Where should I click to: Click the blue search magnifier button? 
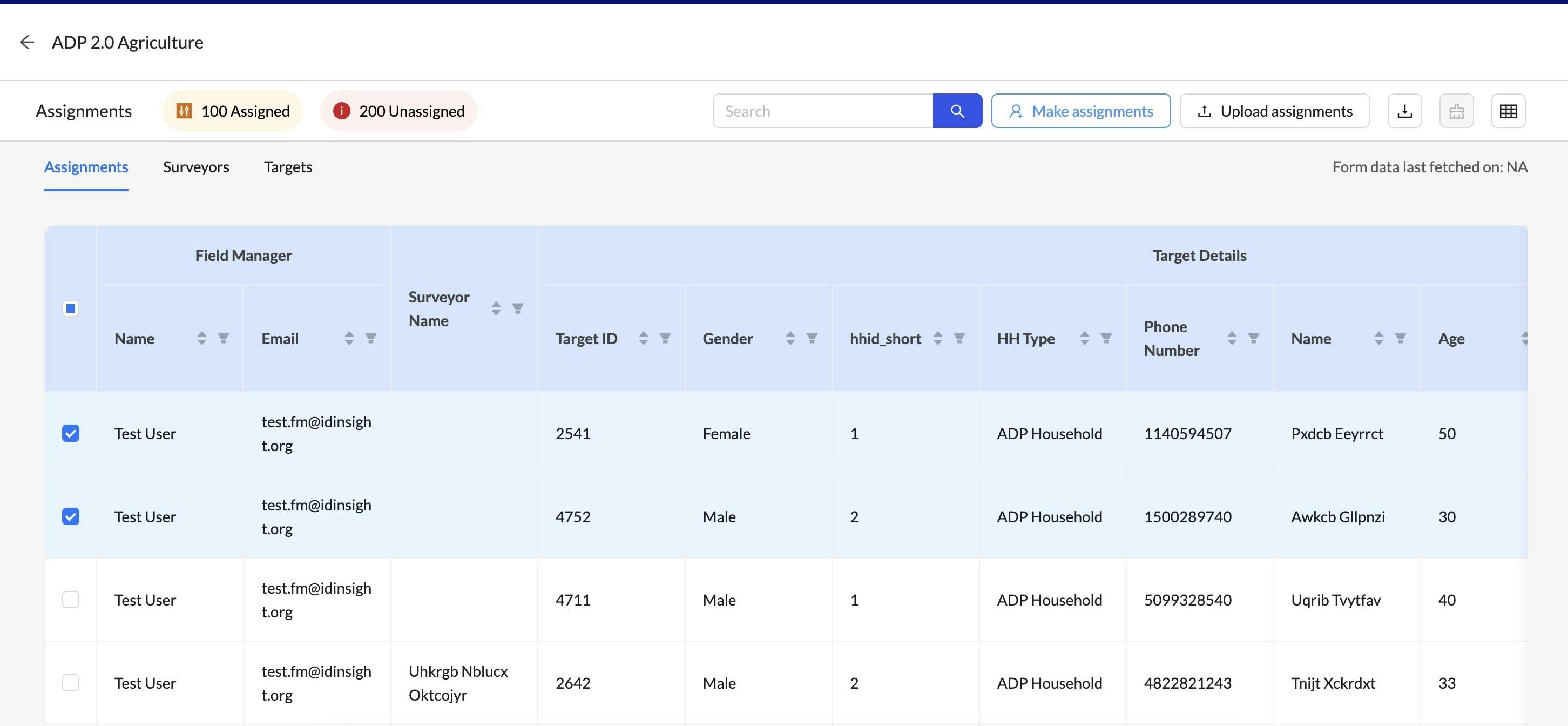pyautogui.click(x=957, y=111)
